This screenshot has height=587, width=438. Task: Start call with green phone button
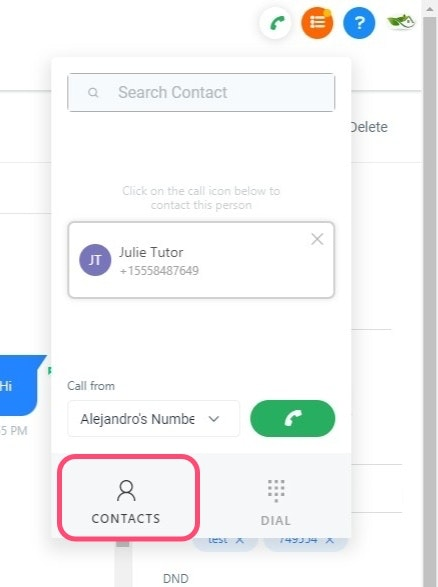(293, 418)
